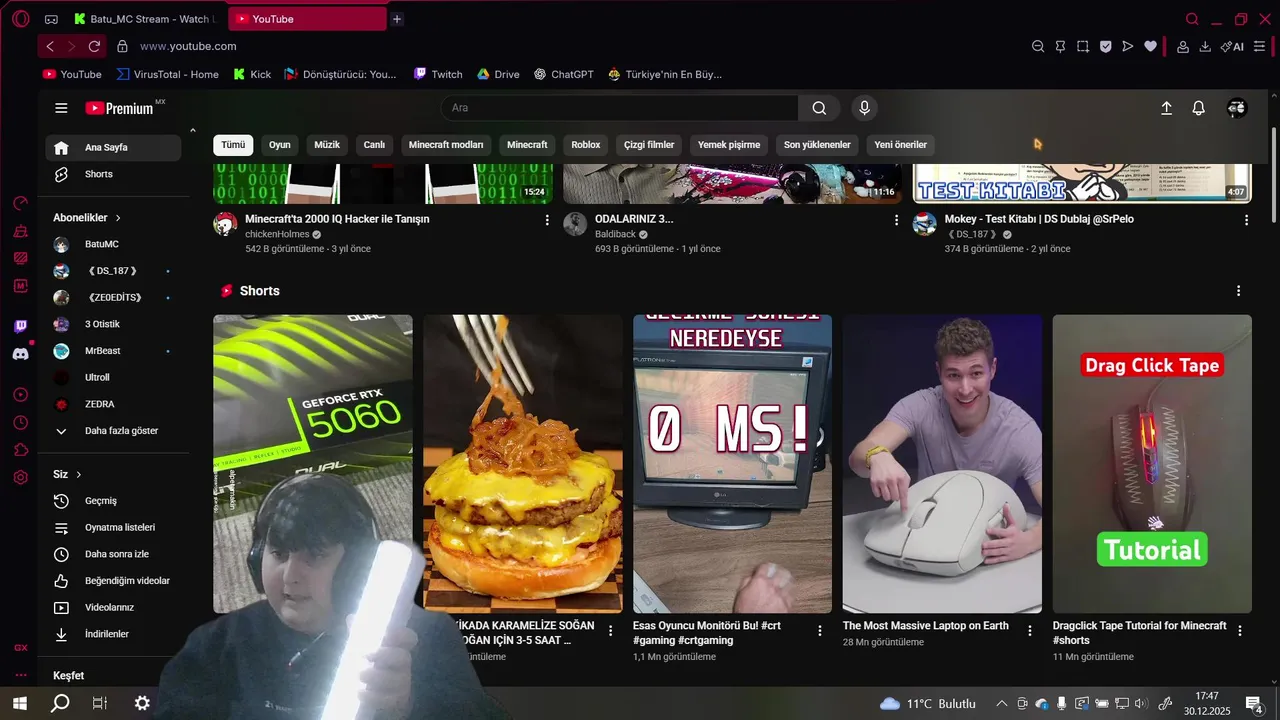Click the YouTube search input field
The height and width of the screenshot is (720, 1280).
tap(620, 108)
